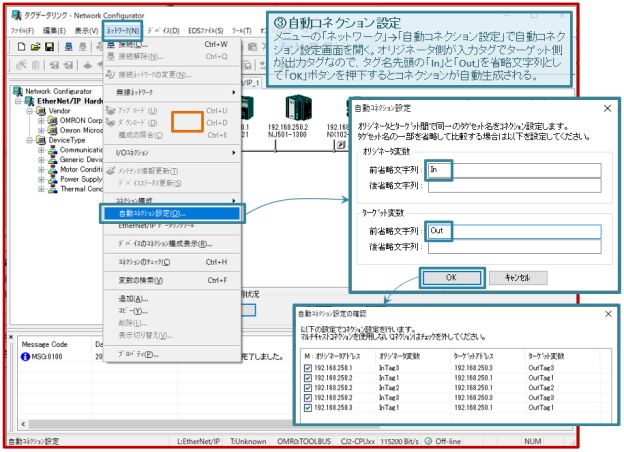Click the Communications device type icon
Screen dimensions: 624x452
tap(53, 150)
